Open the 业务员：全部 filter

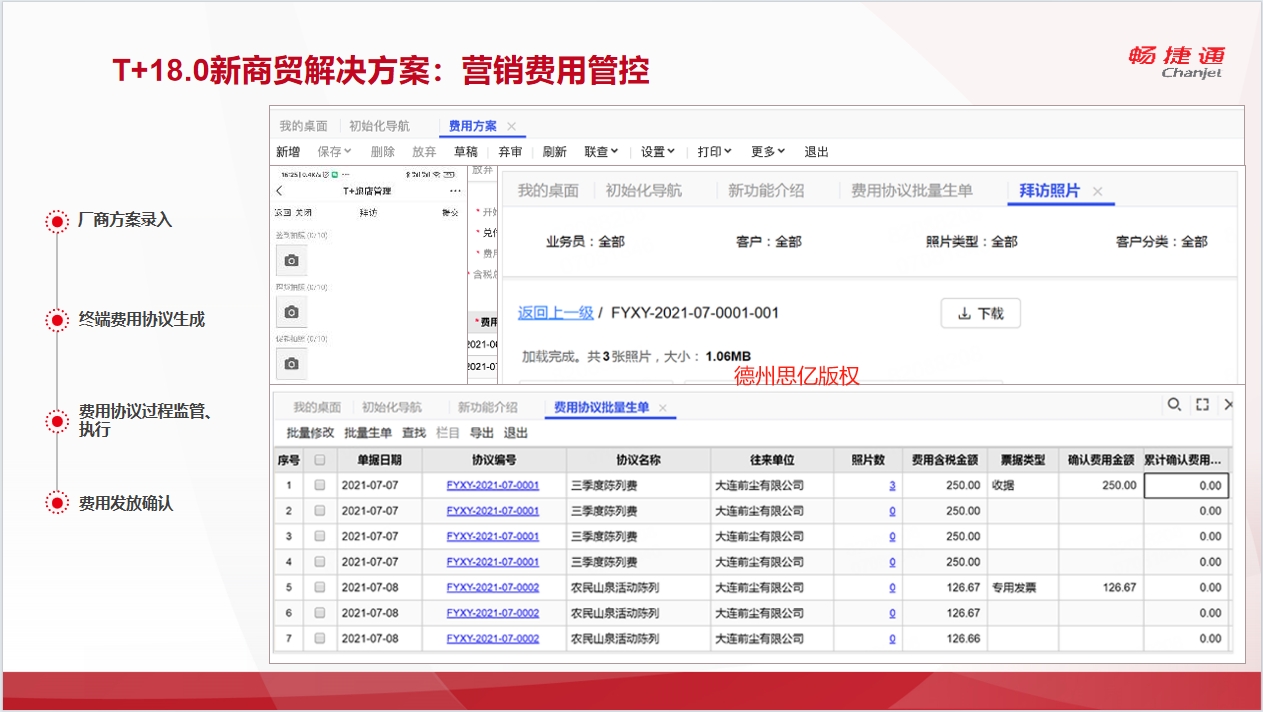click(585, 241)
